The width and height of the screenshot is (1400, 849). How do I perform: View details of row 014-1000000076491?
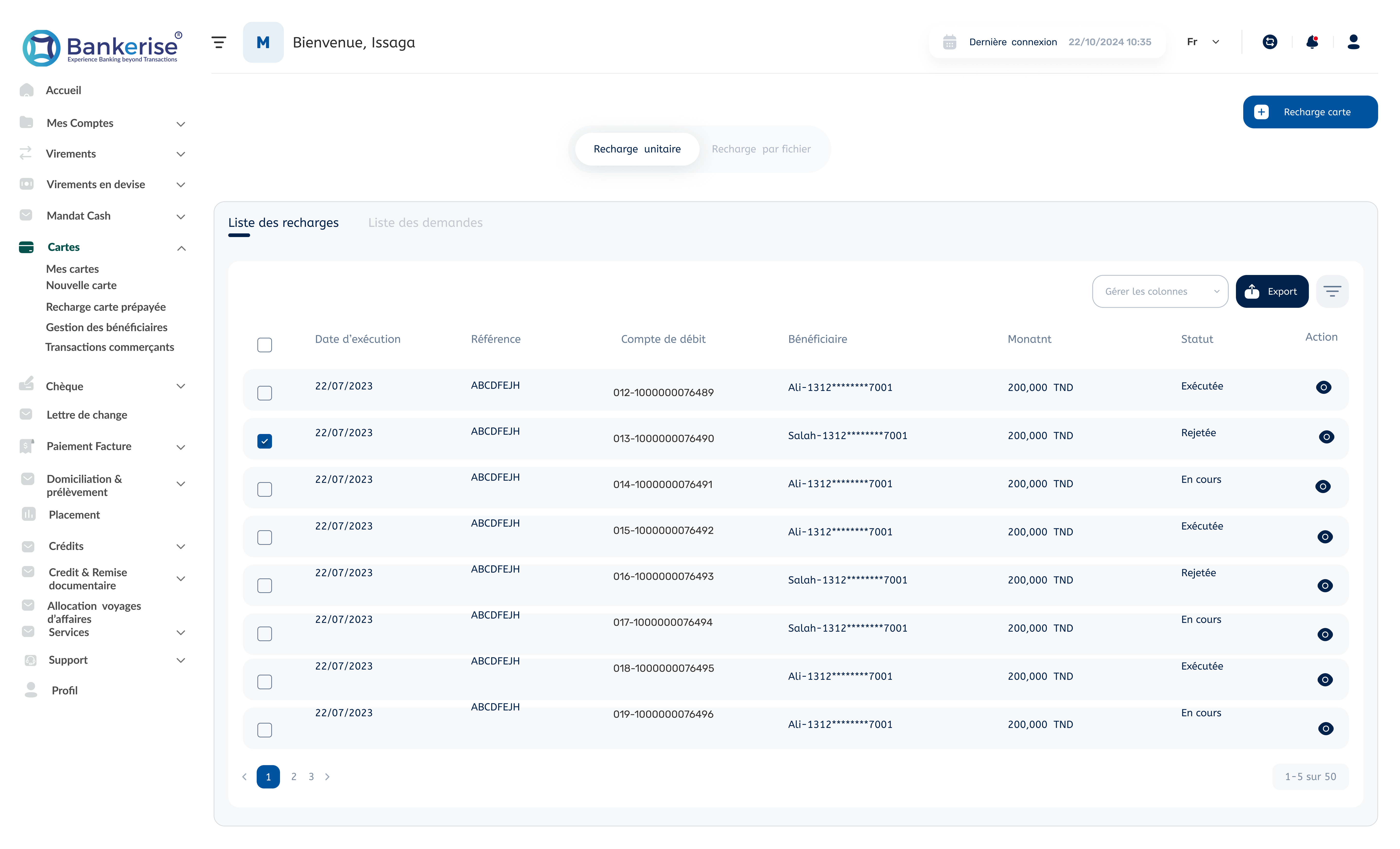[1323, 486]
